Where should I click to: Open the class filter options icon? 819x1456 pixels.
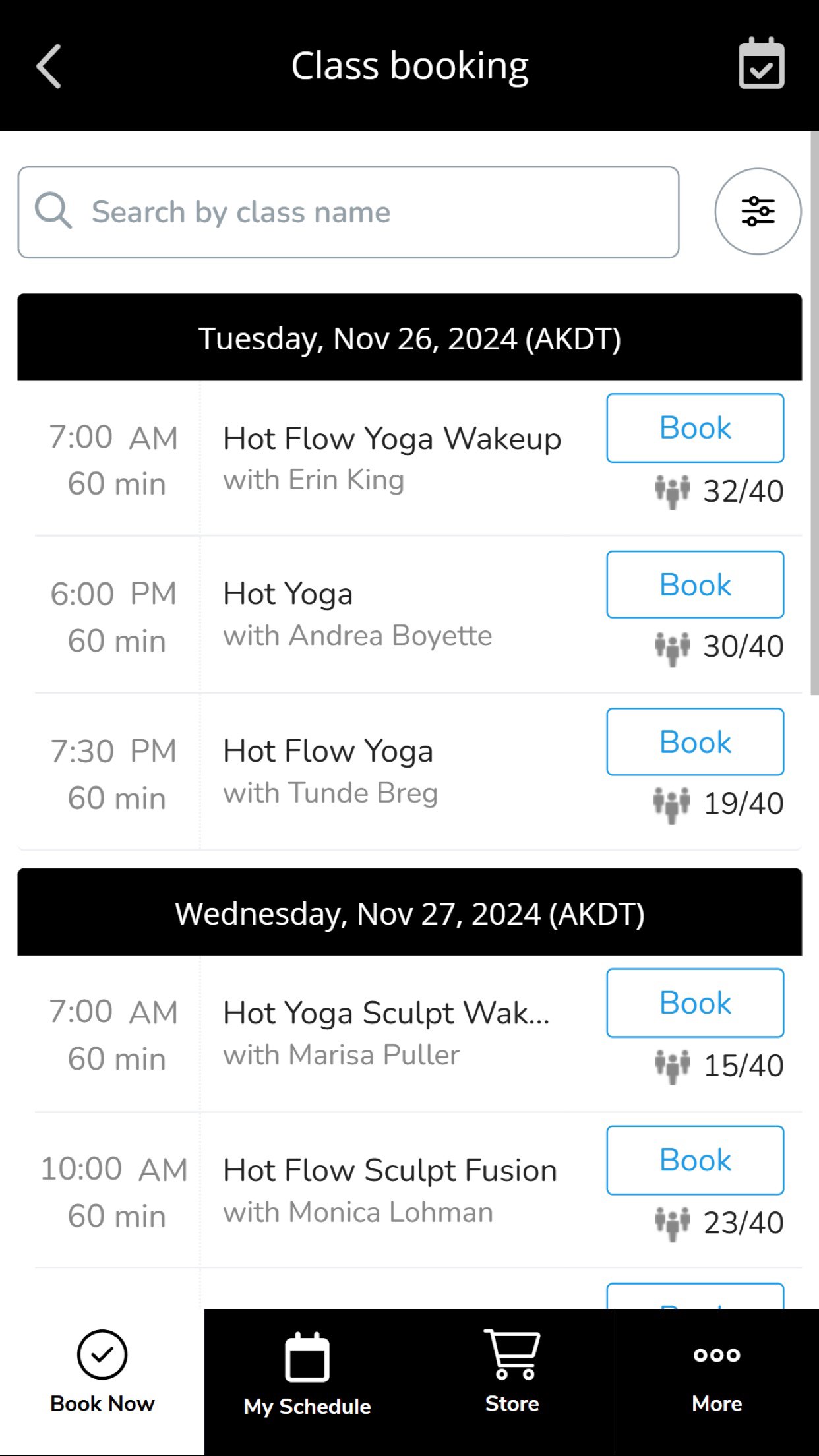[758, 212]
